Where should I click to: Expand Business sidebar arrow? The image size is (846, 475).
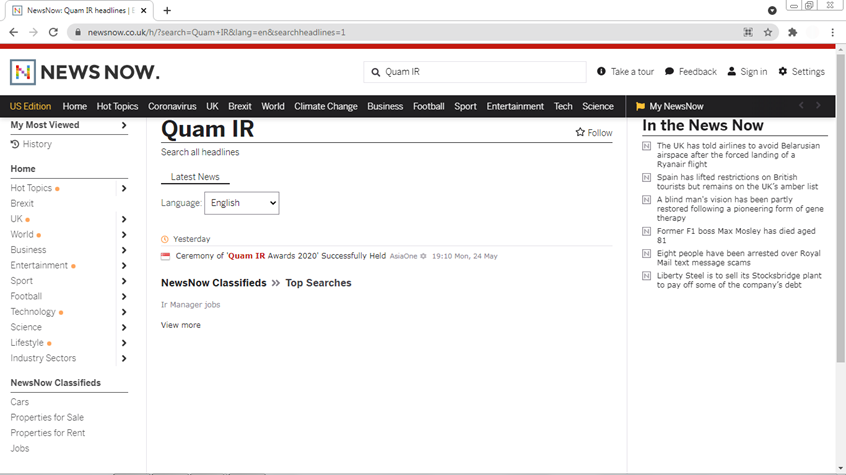(x=124, y=250)
